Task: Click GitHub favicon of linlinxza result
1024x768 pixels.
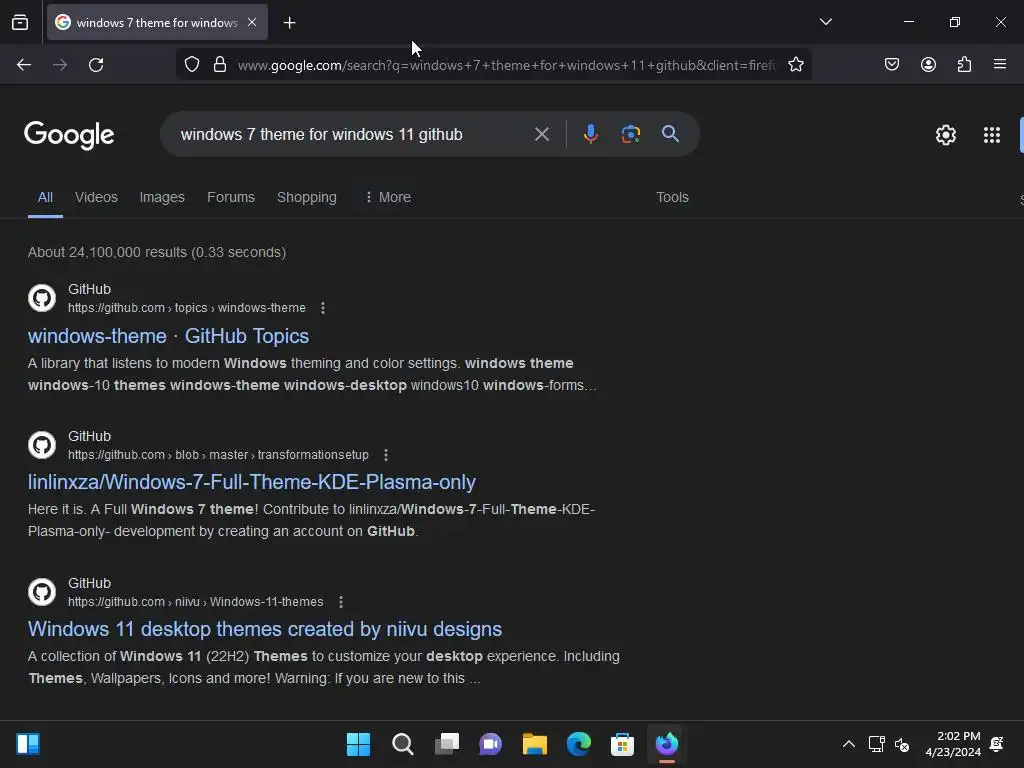Action: 42,445
